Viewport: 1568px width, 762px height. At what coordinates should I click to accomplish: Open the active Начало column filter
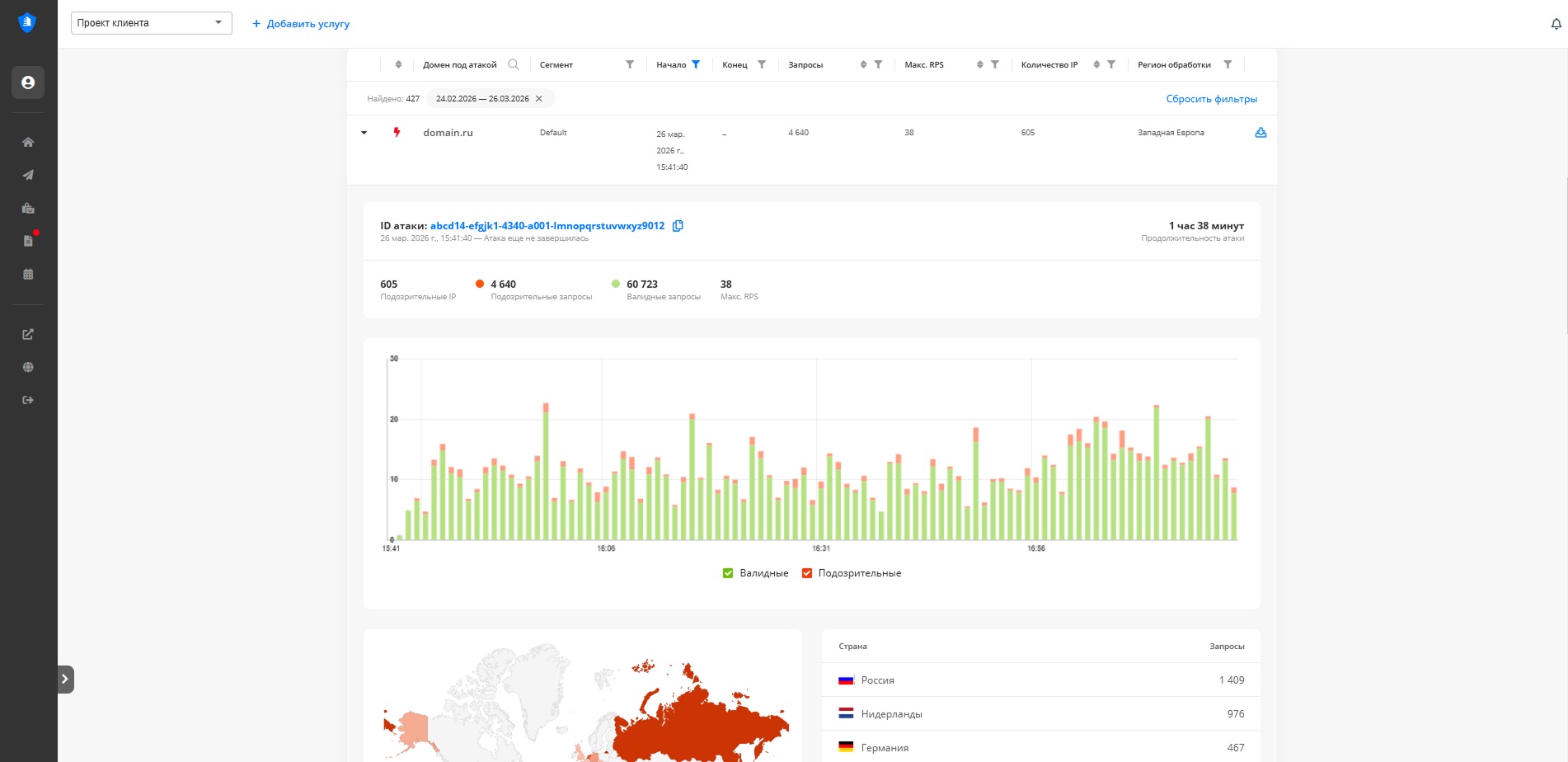click(x=696, y=64)
